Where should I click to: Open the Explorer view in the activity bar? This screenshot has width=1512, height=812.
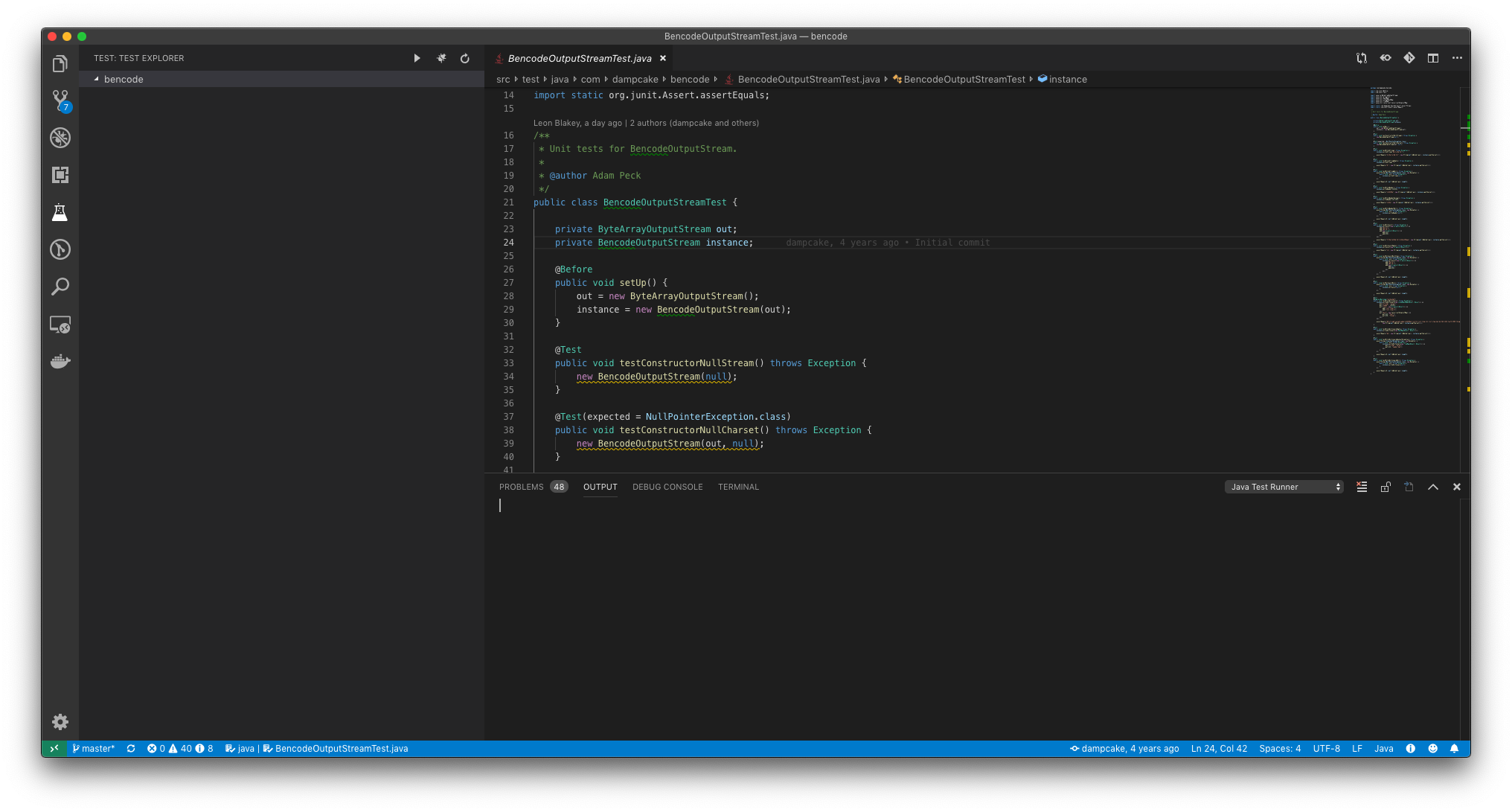(60, 64)
